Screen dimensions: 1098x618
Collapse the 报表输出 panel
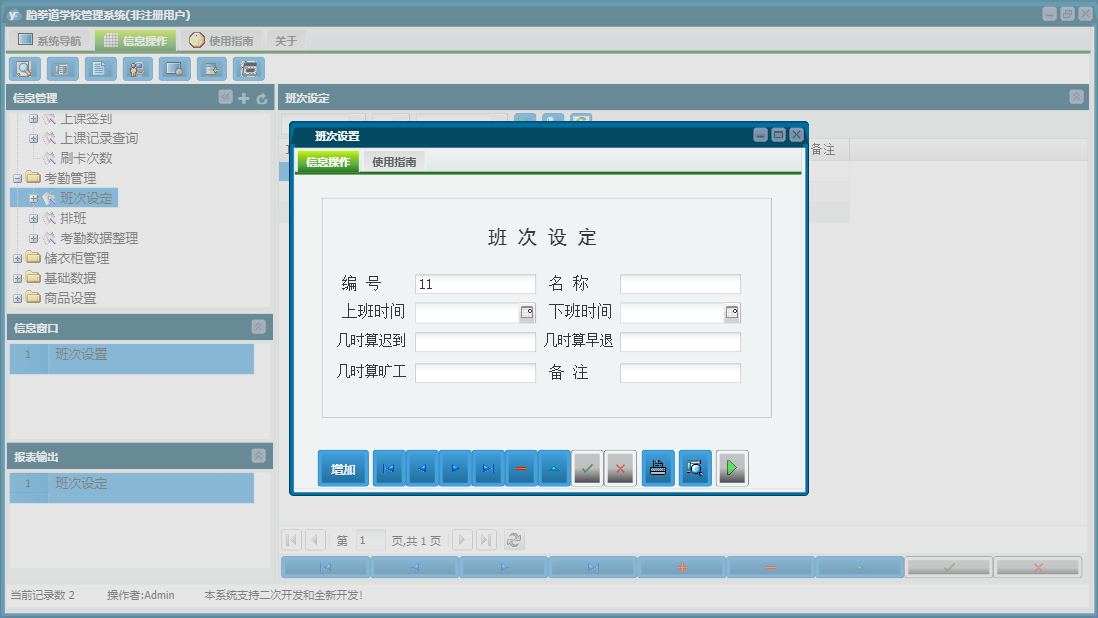pyautogui.click(x=258, y=456)
